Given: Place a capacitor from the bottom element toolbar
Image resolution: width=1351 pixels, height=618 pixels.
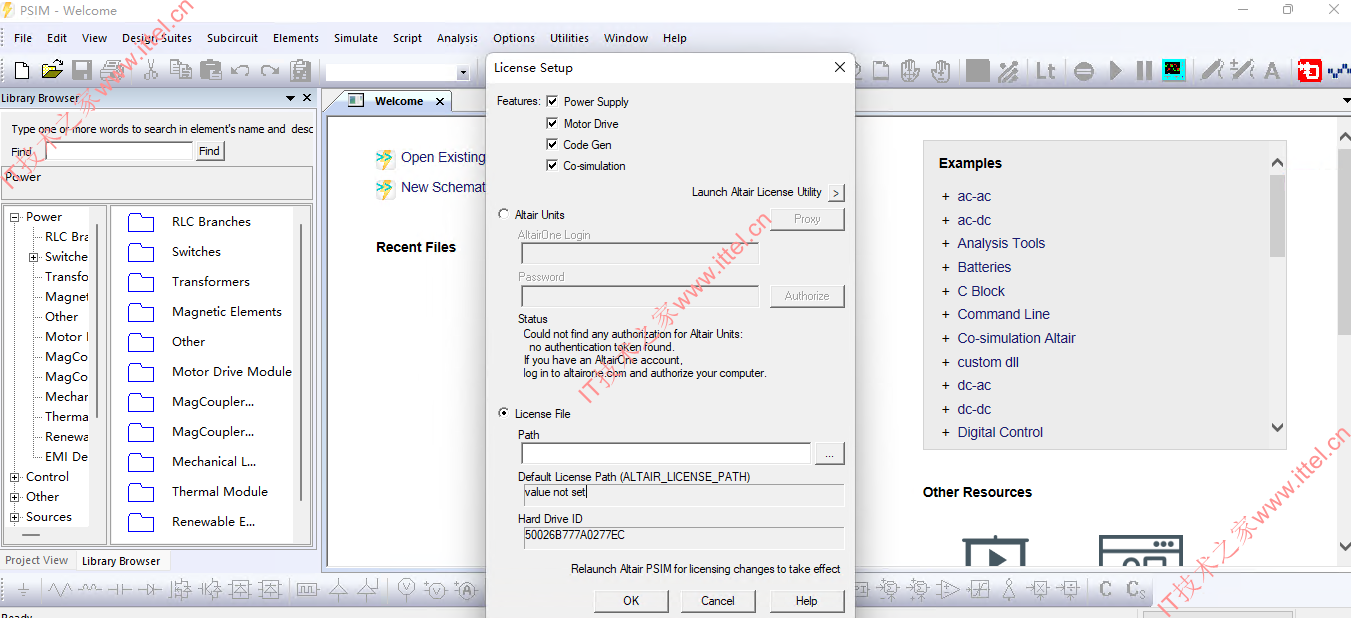Looking at the screenshot, I should [120, 589].
